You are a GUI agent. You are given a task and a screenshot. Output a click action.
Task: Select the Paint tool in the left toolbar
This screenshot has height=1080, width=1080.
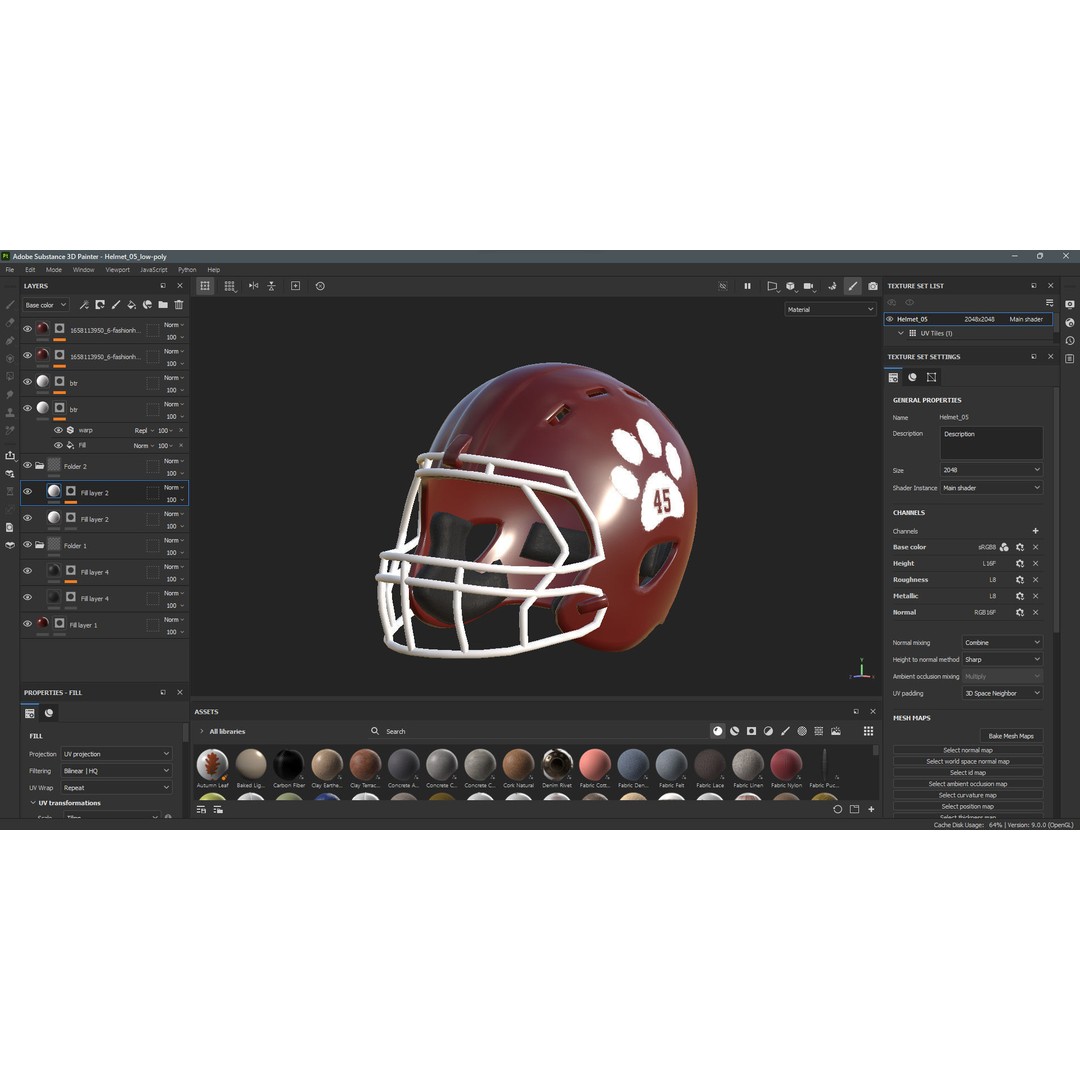coord(11,305)
